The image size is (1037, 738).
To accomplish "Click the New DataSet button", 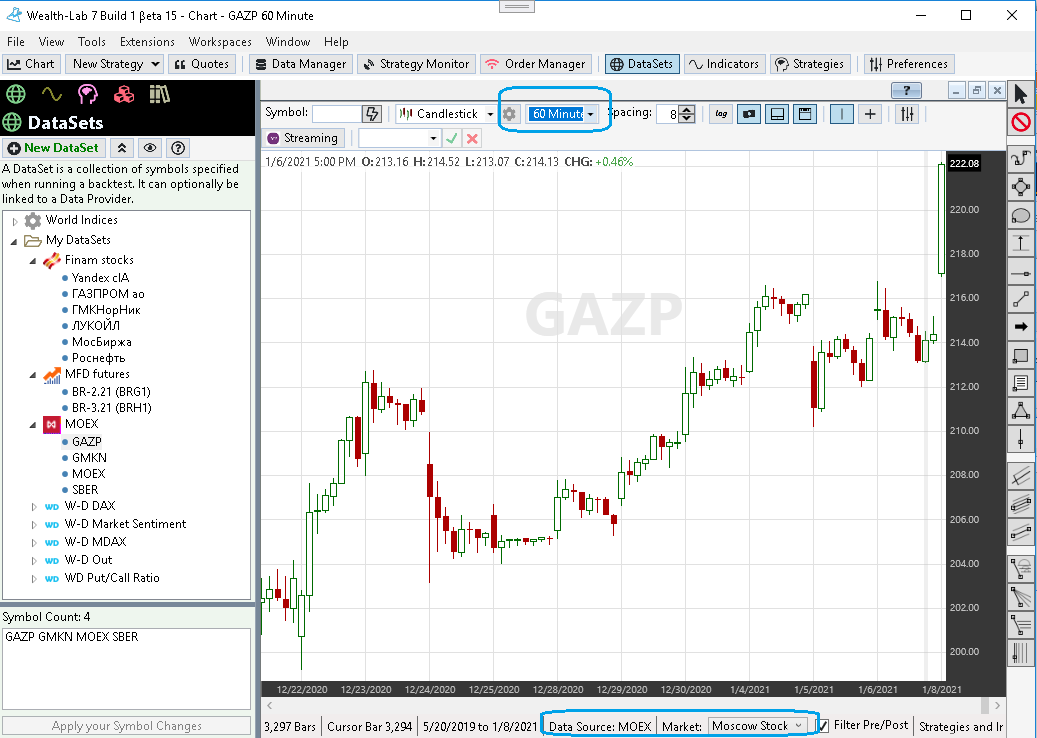I will tap(54, 148).
